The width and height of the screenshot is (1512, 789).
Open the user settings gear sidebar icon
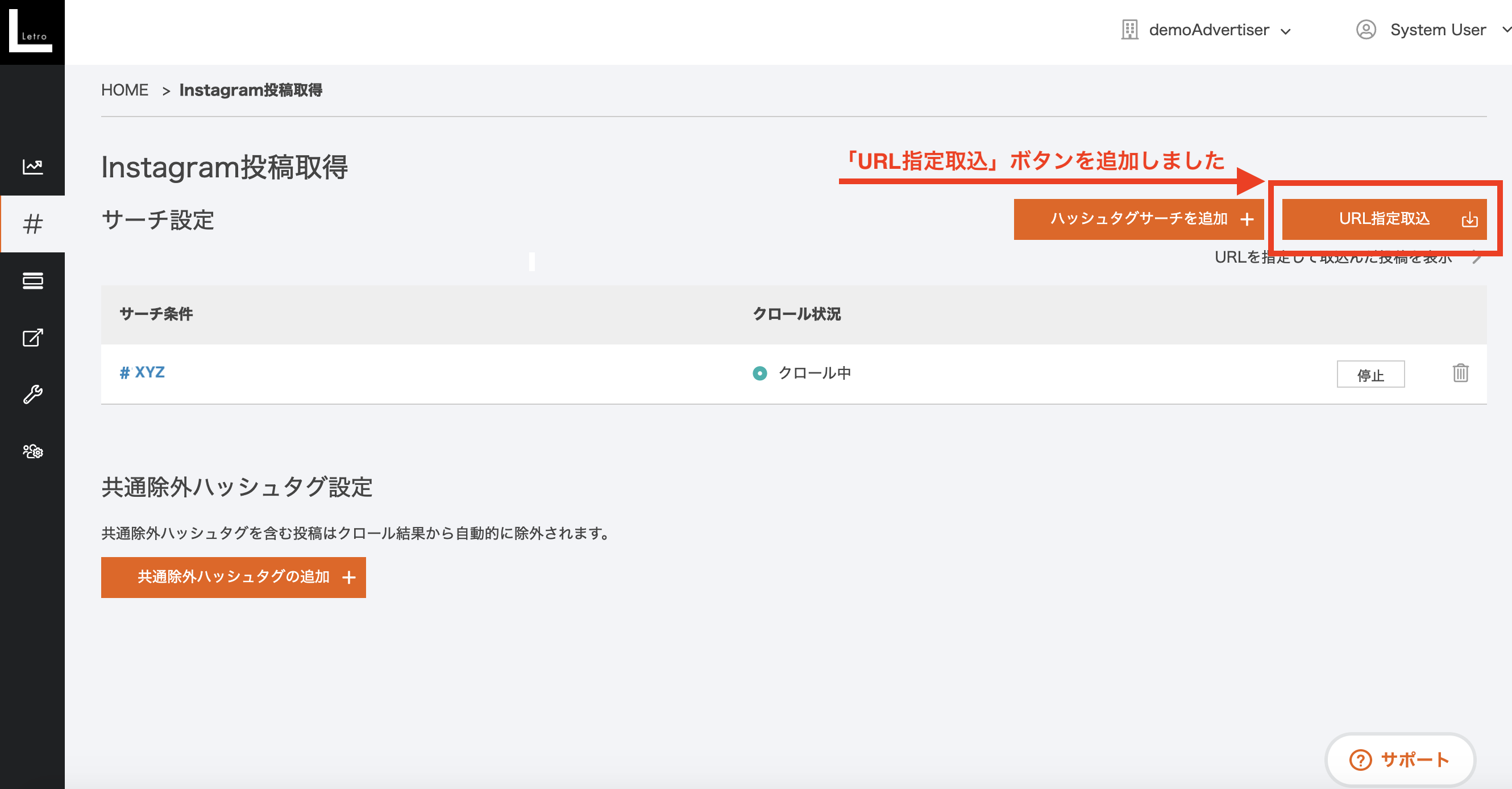coord(32,451)
